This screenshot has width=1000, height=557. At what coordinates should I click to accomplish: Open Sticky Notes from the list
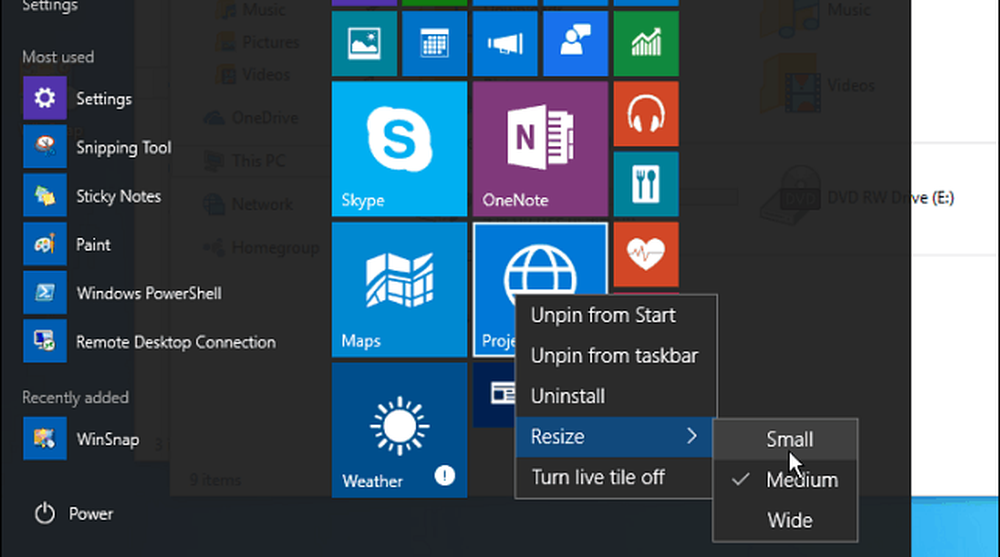pos(118,196)
